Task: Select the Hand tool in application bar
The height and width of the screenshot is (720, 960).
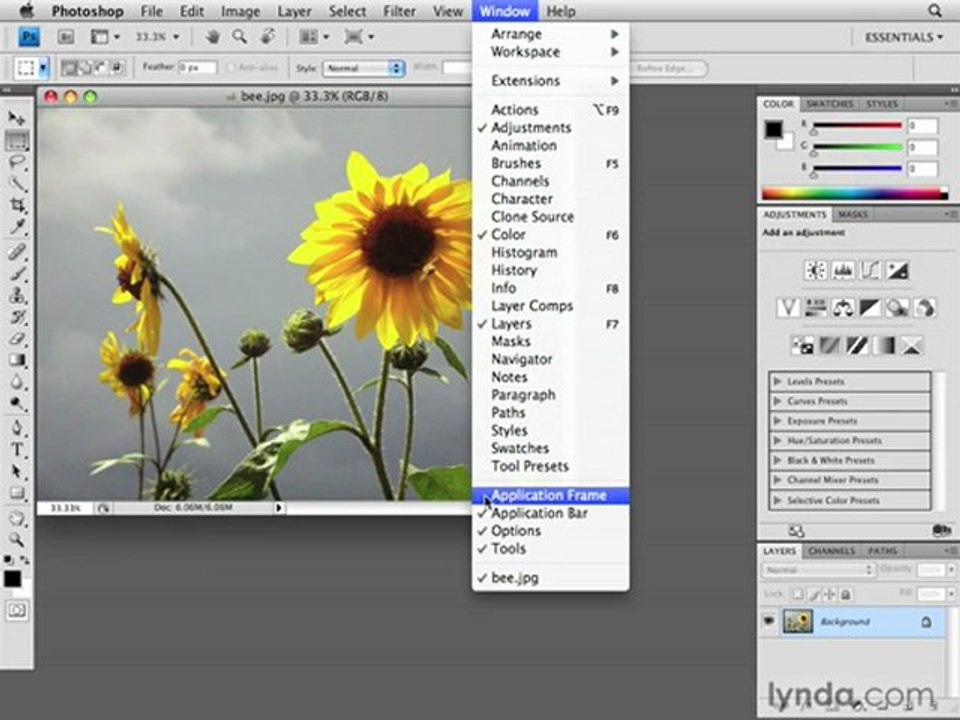Action: [212, 37]
